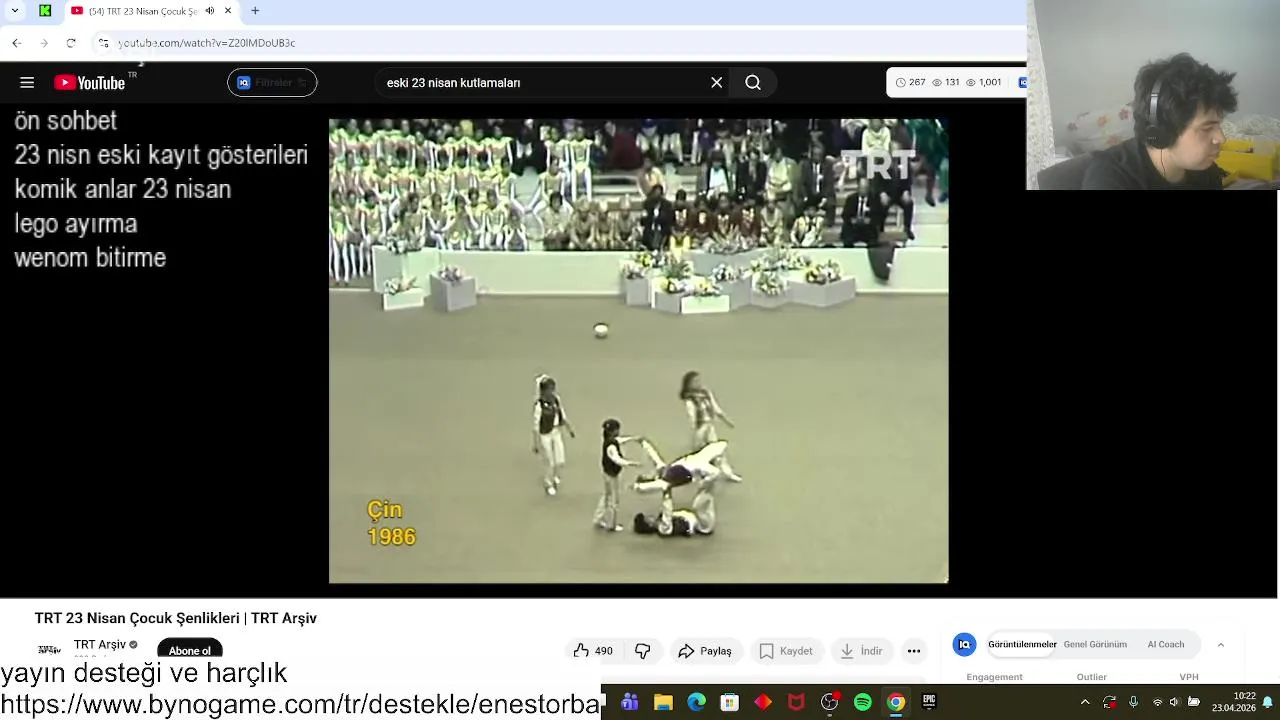Subscribe with the Abone ol button

189,650
